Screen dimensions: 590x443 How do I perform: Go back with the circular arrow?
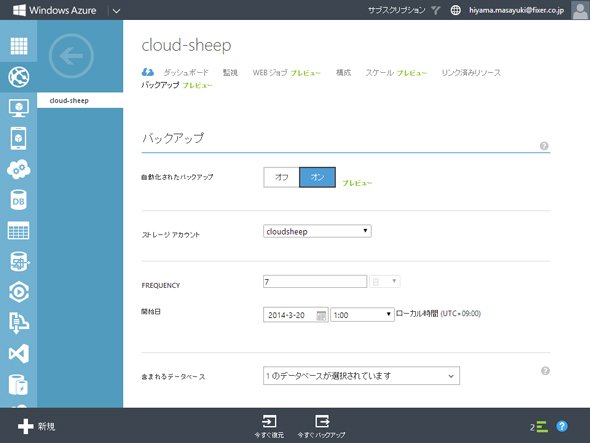(71, 56)
